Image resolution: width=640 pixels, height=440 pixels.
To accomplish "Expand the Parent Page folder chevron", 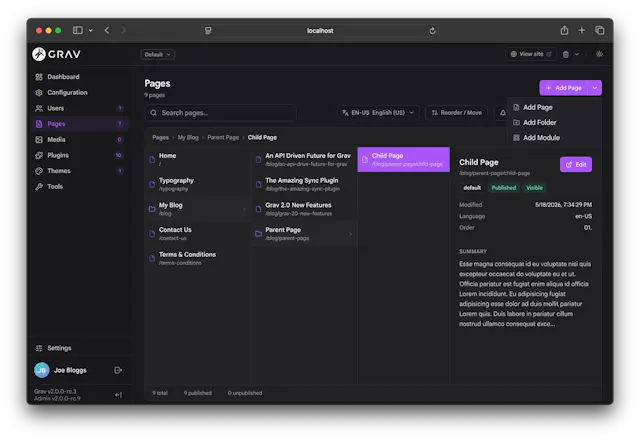I will point(351,234).
